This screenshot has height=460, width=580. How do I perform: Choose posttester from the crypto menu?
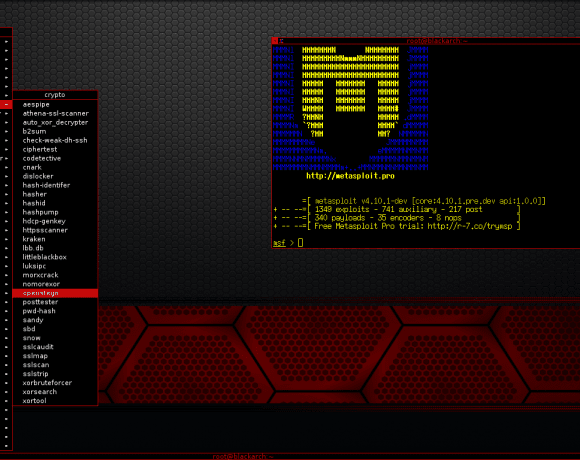click(55, 302)
